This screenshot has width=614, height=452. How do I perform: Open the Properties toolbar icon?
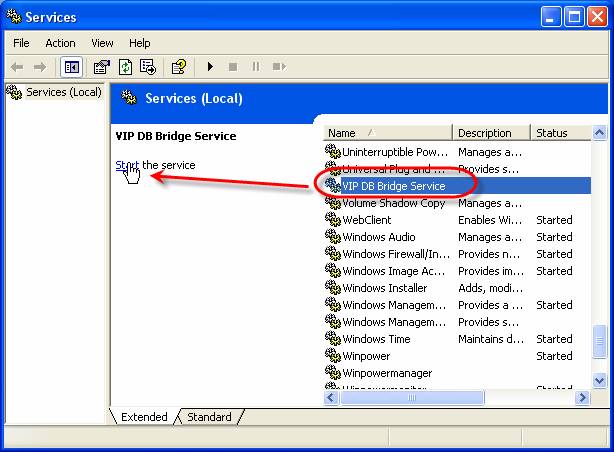coord(101,67)
